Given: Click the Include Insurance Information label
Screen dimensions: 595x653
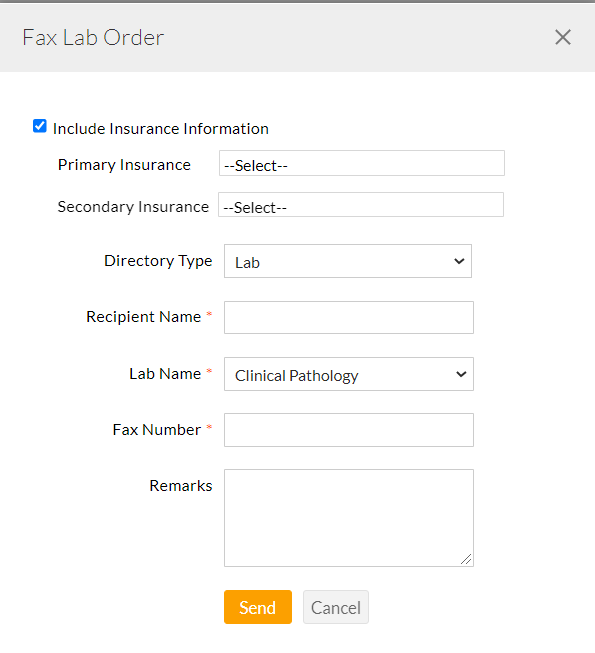Looking at the screenshot, I should click(161, 129).
